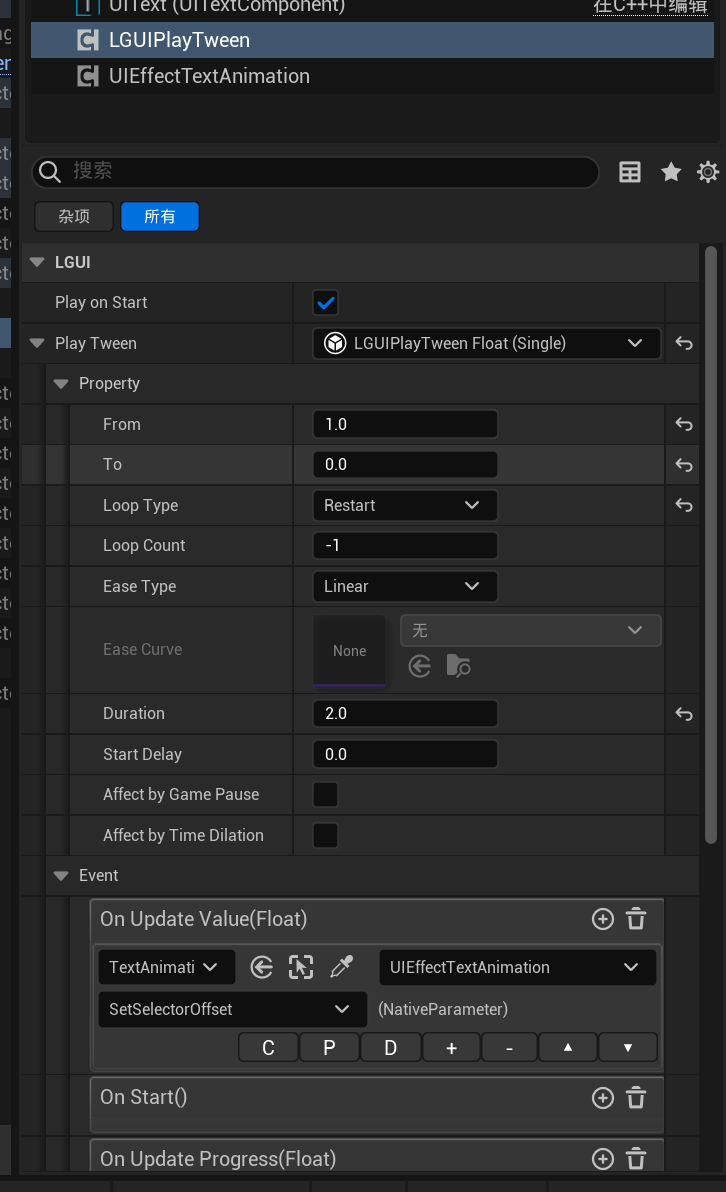This screenshot has height=1192, width=726.
Task: Open the Loop Type dropdown
Action: click(x=404, y=506)
